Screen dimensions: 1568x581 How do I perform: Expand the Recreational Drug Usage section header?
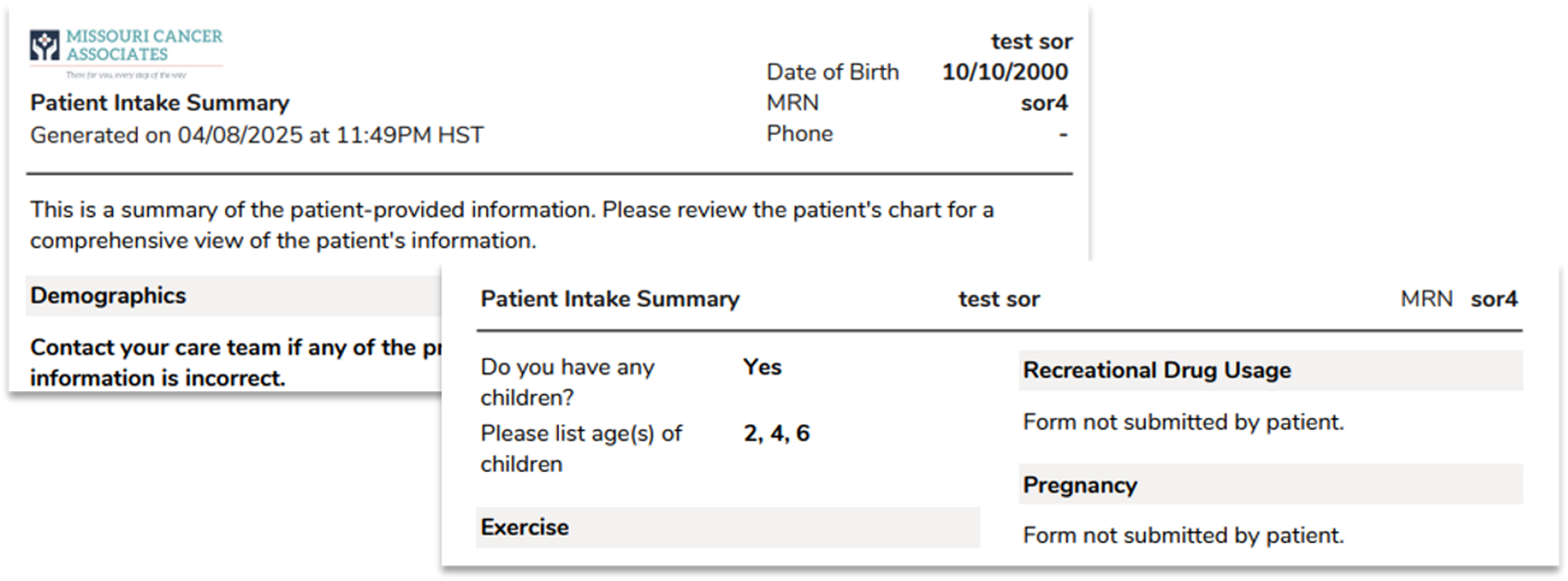(x=1156, y=370)
